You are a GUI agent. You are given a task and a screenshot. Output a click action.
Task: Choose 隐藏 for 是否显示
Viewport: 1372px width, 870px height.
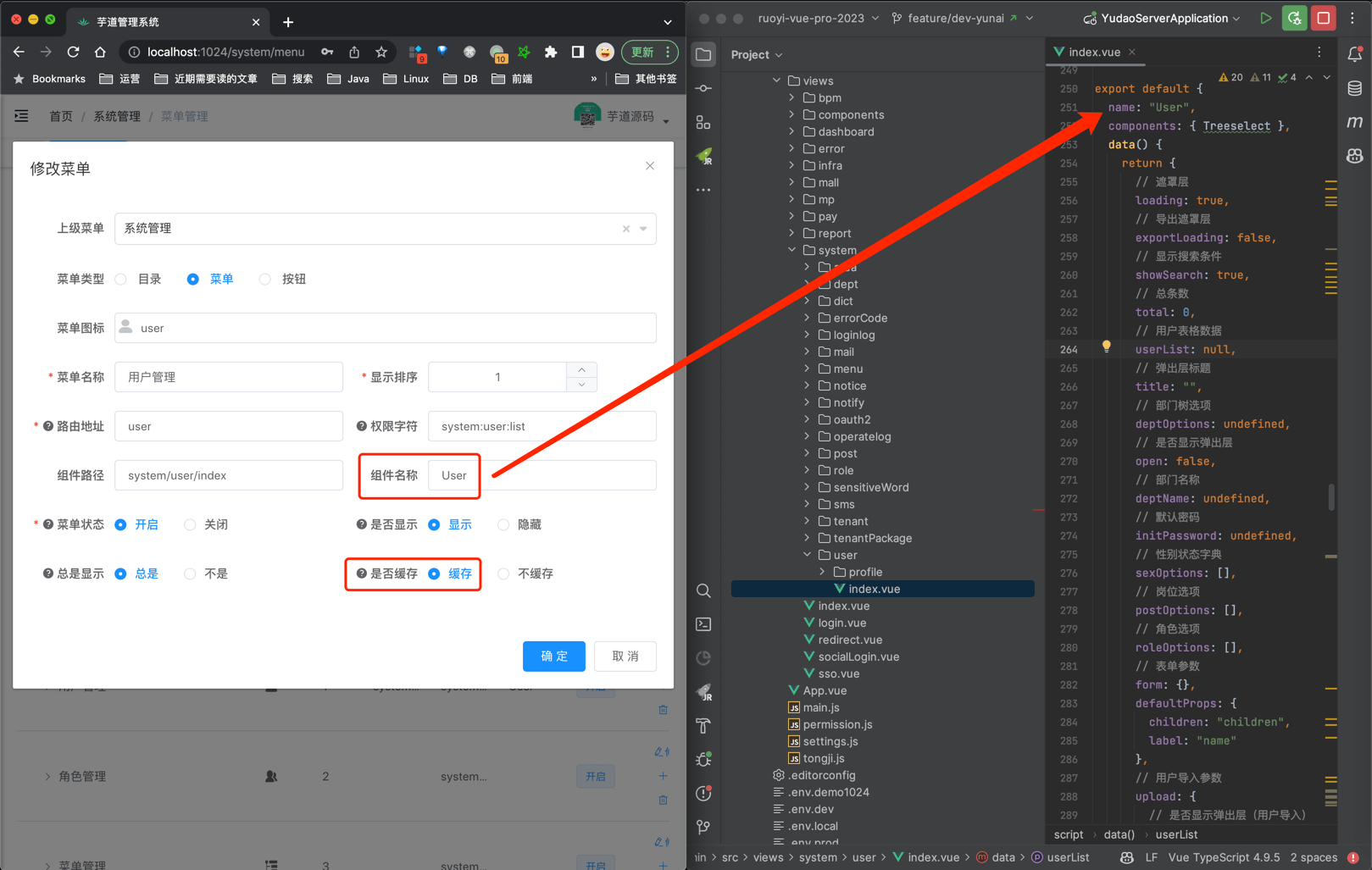coord(503,525)
